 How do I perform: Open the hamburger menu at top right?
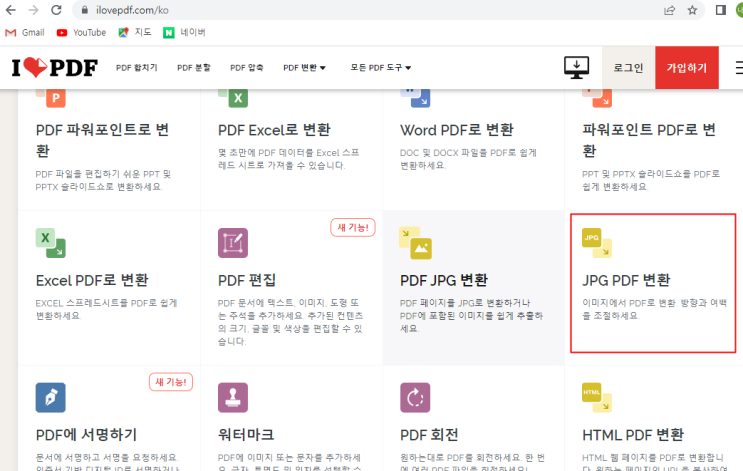[x=738, y=68]
